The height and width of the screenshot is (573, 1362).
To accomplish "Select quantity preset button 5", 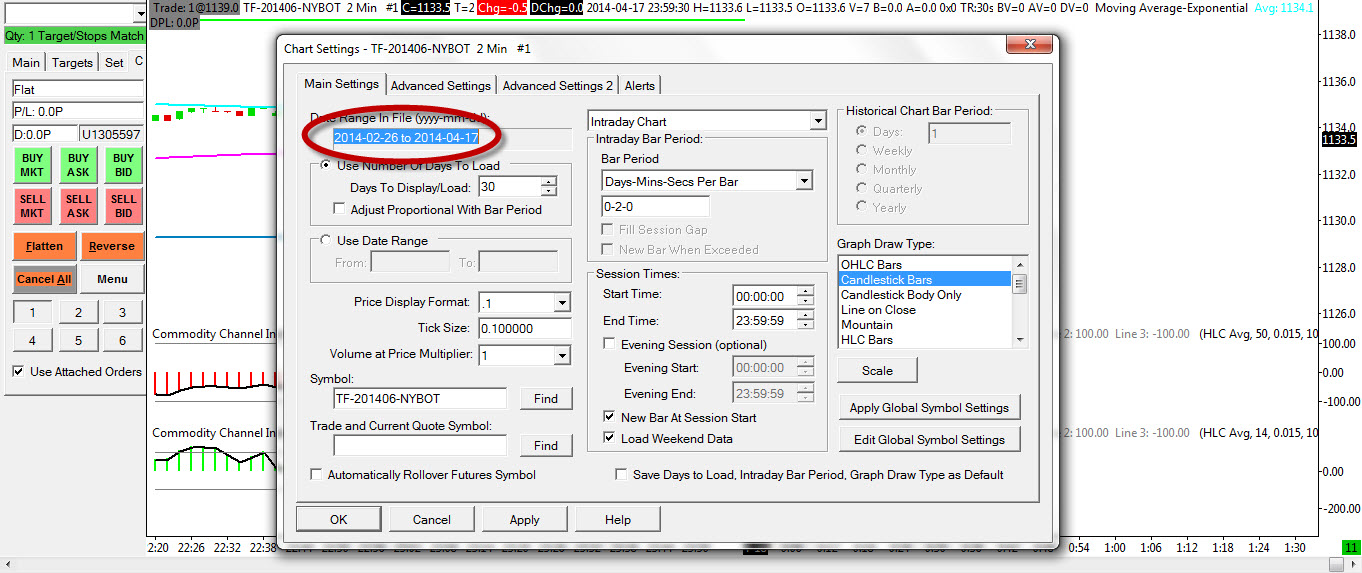I will click(78, 341).
